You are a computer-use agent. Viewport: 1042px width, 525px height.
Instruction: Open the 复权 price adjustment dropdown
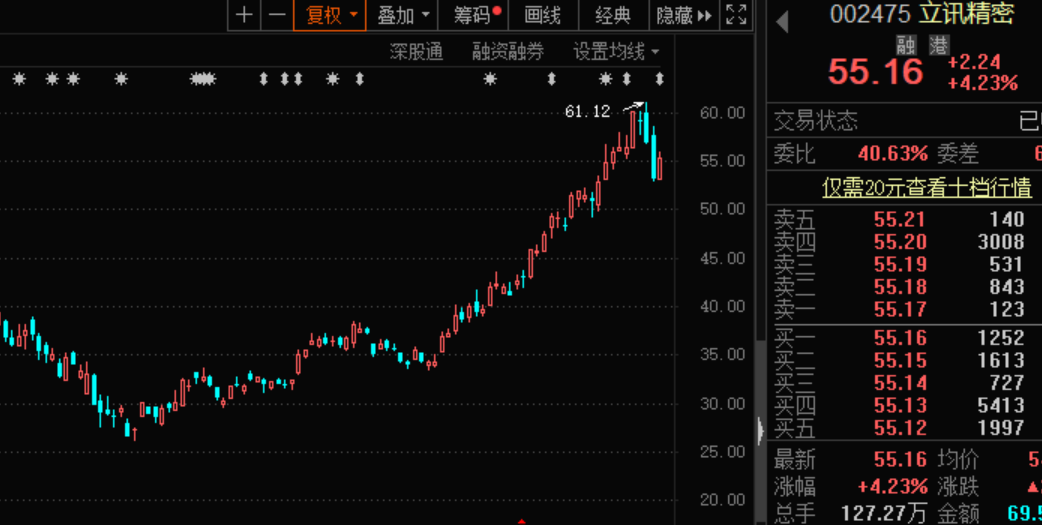(x=330, y=15)
